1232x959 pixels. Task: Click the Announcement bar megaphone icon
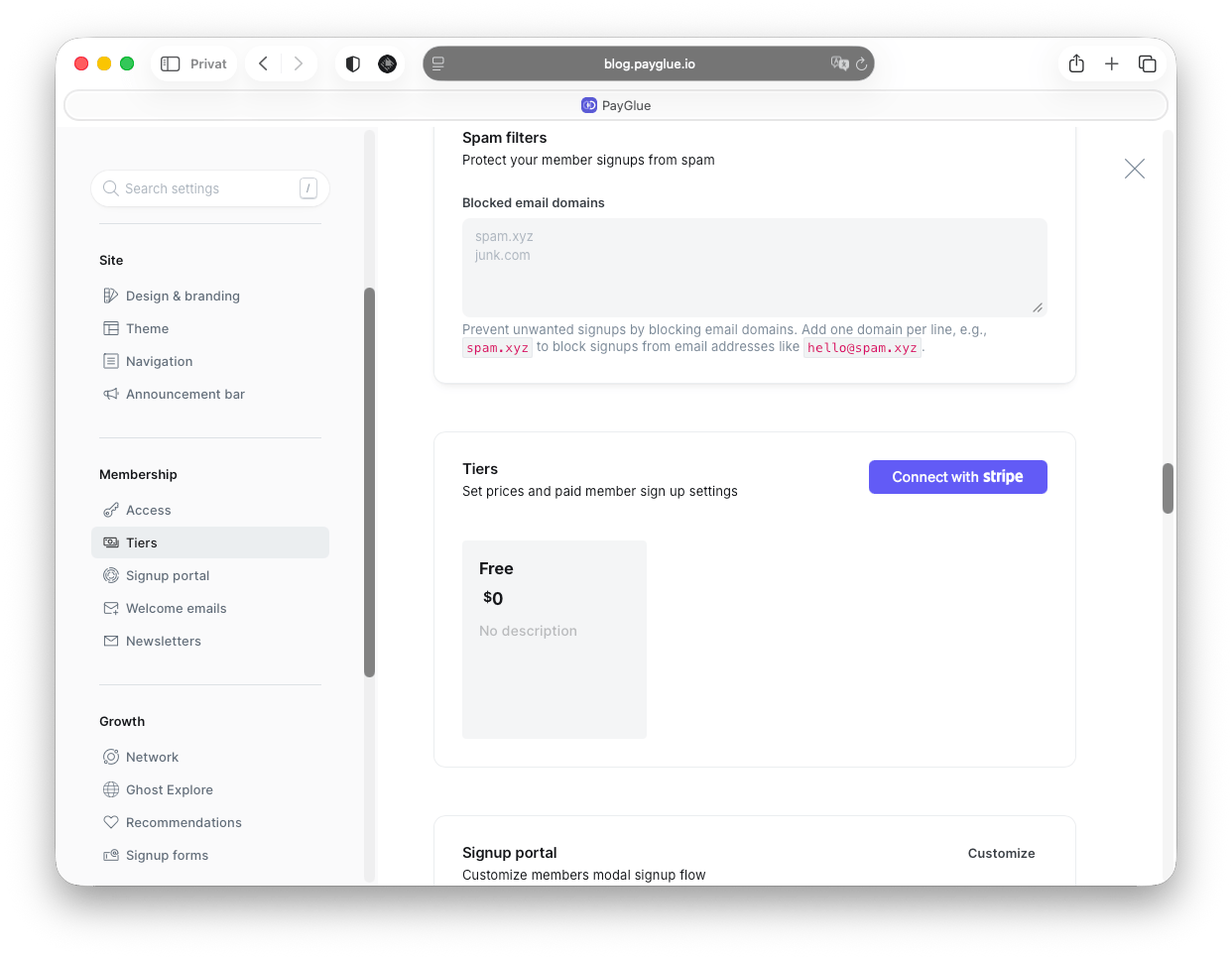tap(111, 394)
